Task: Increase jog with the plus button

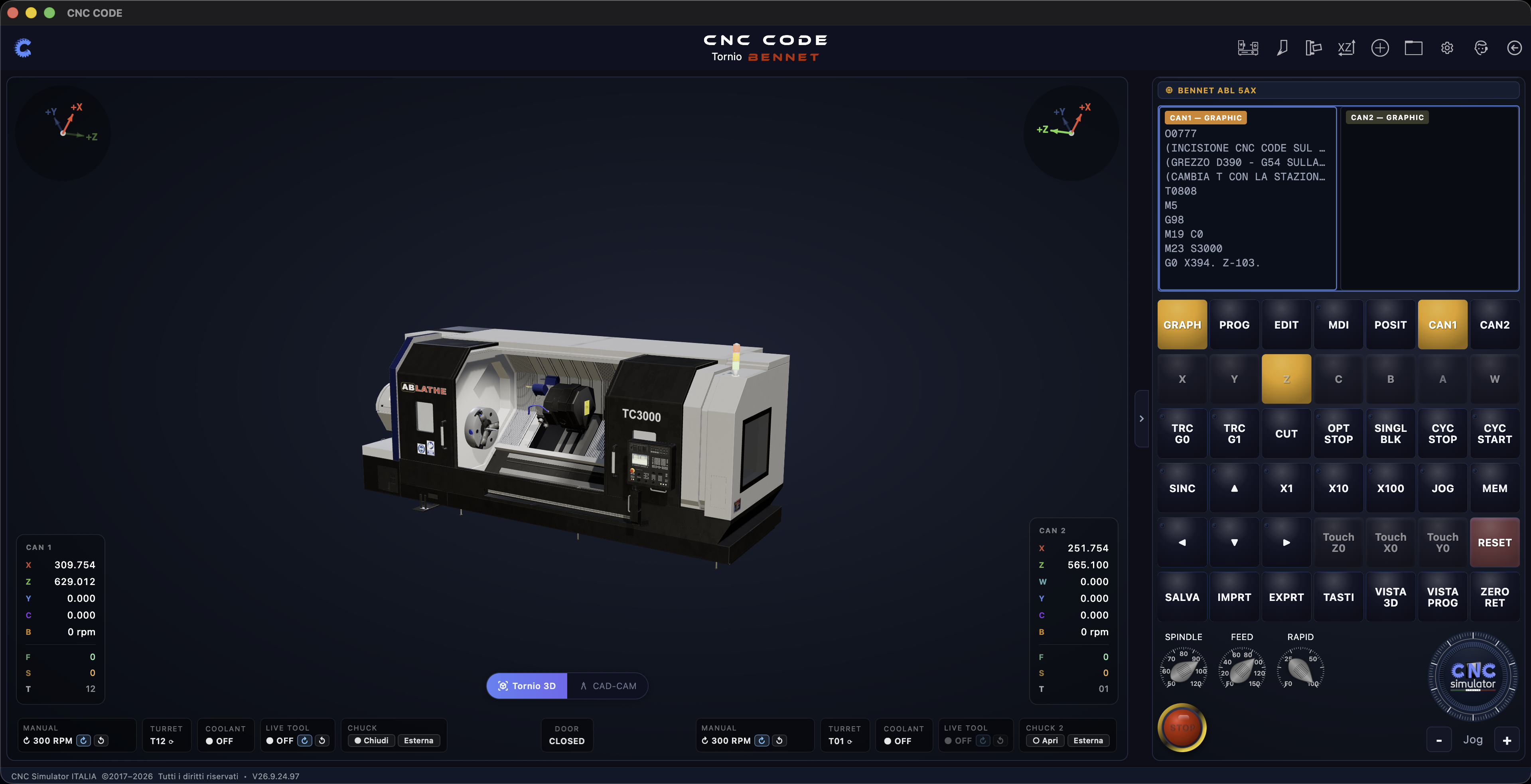Action: click(x=1507, y=740)
